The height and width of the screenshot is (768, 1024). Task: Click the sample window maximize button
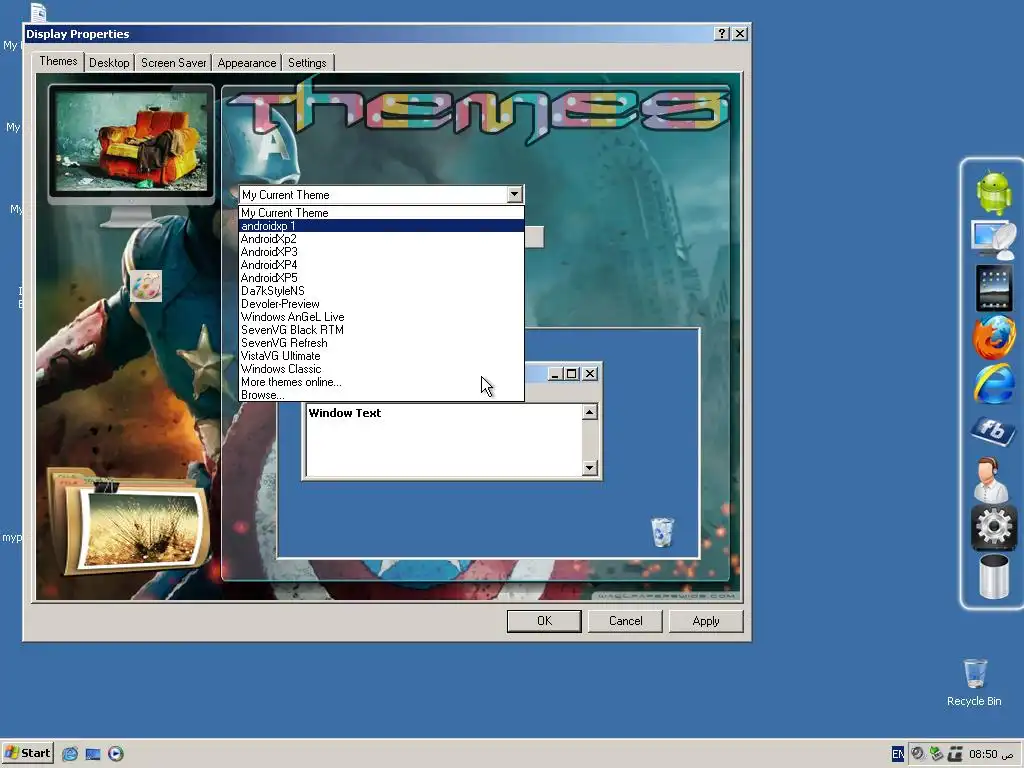(x=571, y=374)
